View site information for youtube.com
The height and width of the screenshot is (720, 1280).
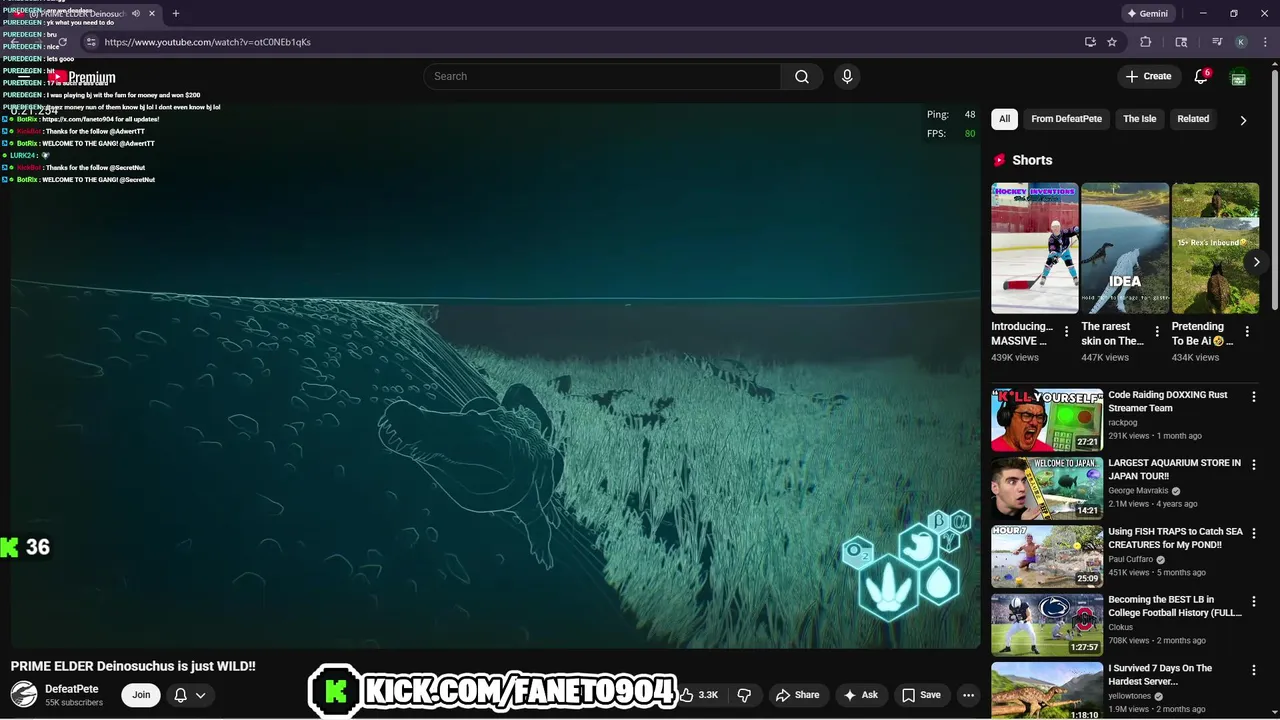91,42
